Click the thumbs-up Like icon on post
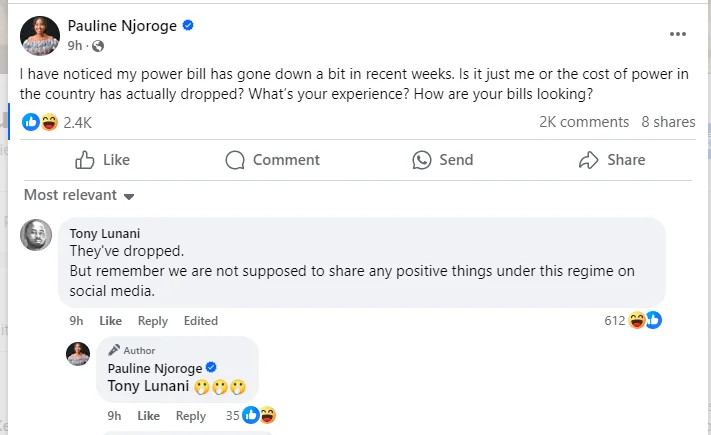711x435 pixels. click(85, 160)
